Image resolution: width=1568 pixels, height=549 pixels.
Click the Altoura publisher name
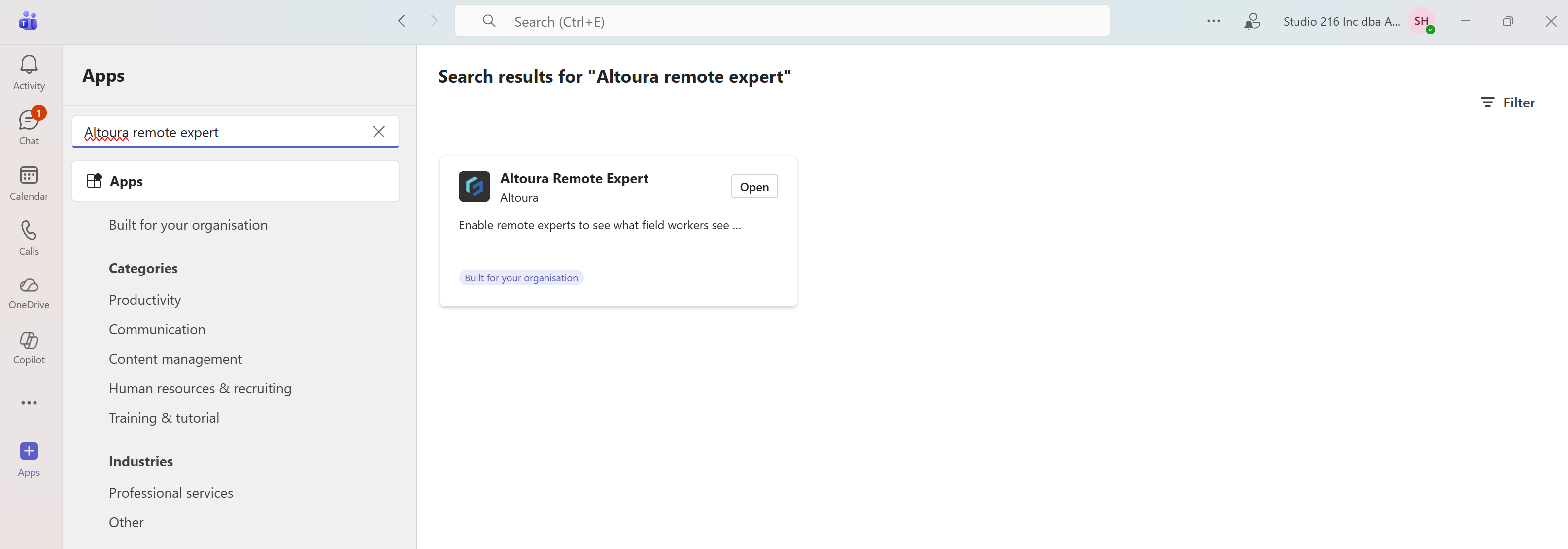point(518,198)
